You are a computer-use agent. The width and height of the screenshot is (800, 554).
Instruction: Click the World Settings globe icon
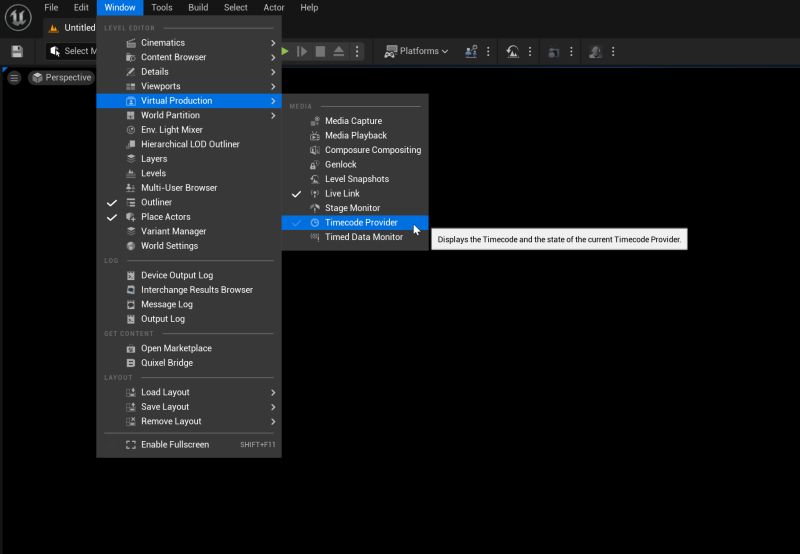coord(131,246)
